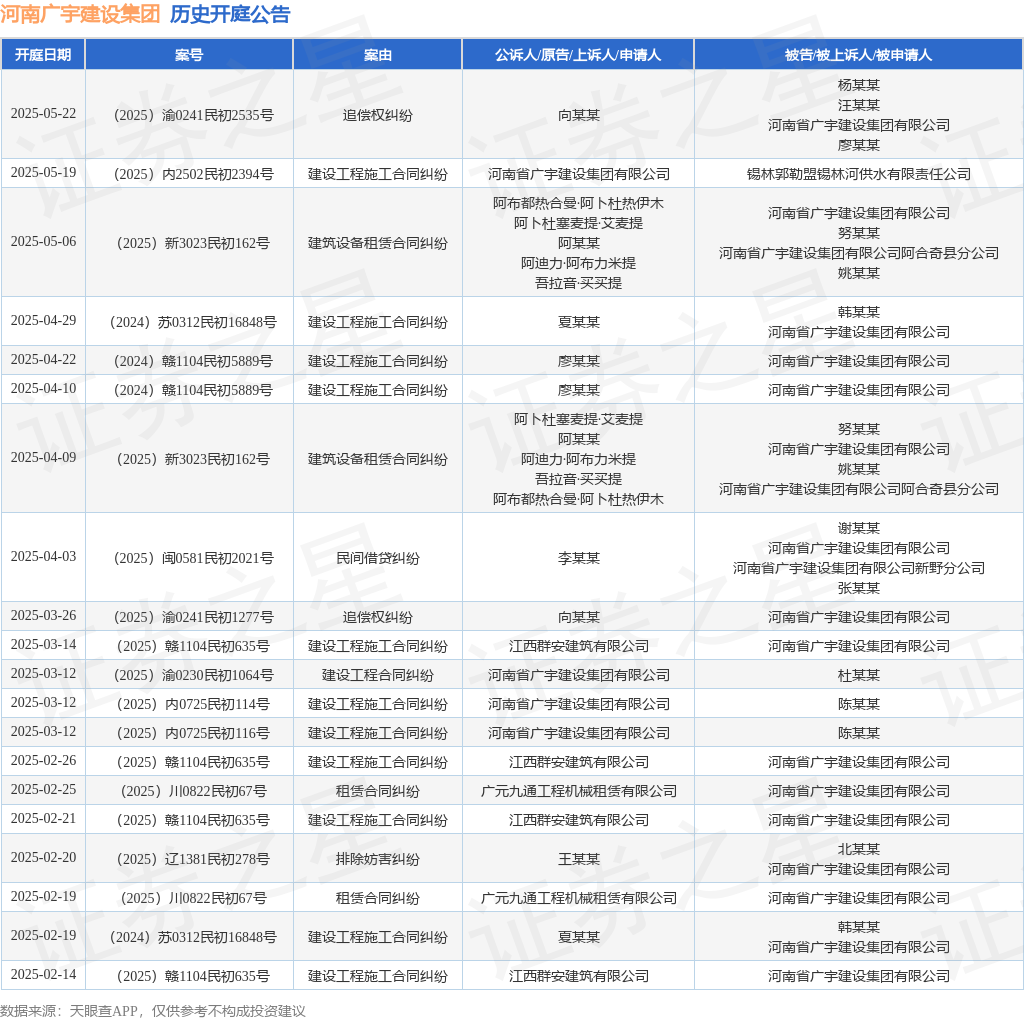
Task: Click the 建设工程合同纠纷 case cause
Action: 377,675
